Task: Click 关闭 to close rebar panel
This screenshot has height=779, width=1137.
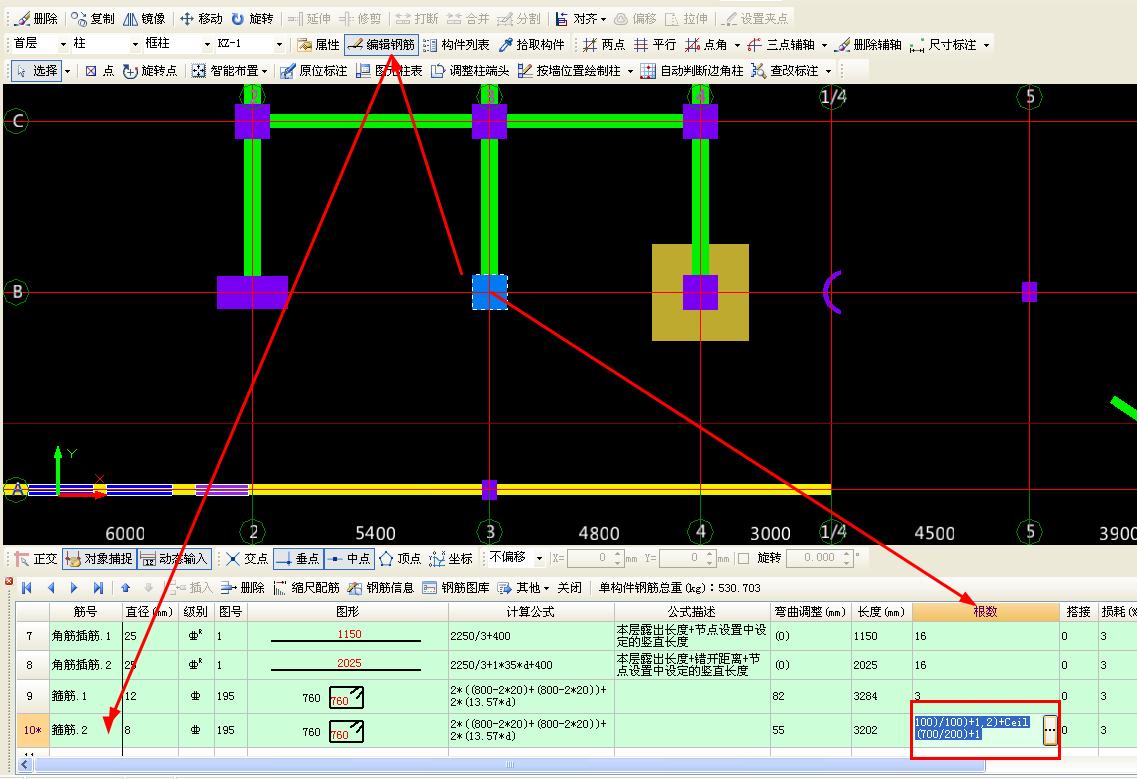Action: point(569,588)
